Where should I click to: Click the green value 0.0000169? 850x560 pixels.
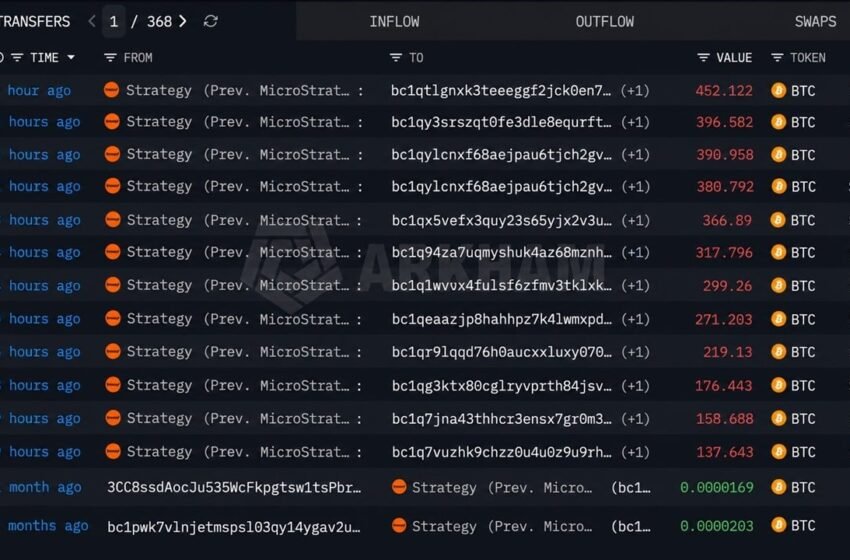click(717, 487)
